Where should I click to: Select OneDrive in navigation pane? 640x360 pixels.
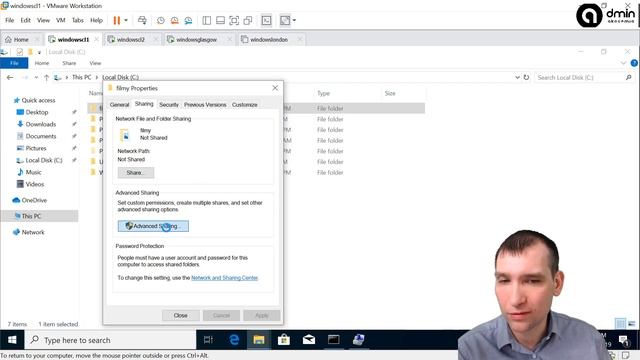(34, 200)
